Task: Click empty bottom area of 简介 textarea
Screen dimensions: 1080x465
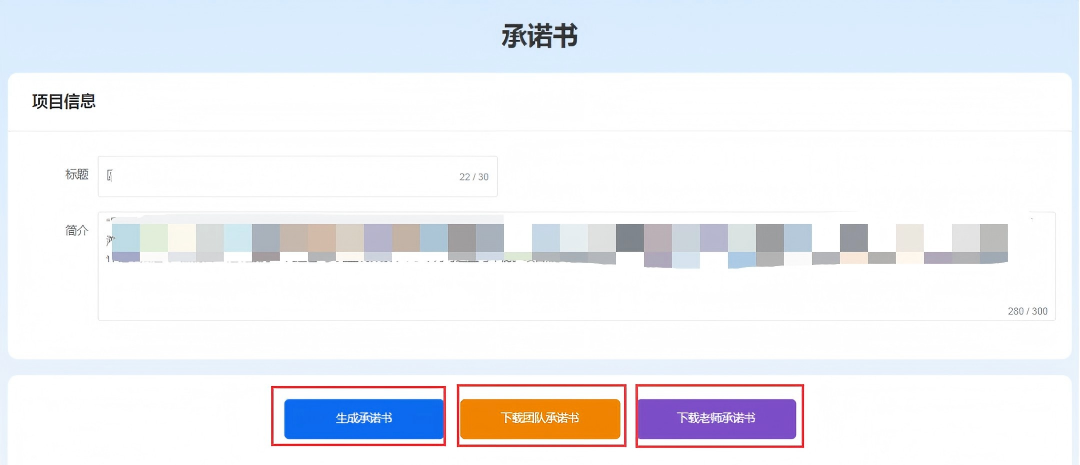Action: (500, 300)
